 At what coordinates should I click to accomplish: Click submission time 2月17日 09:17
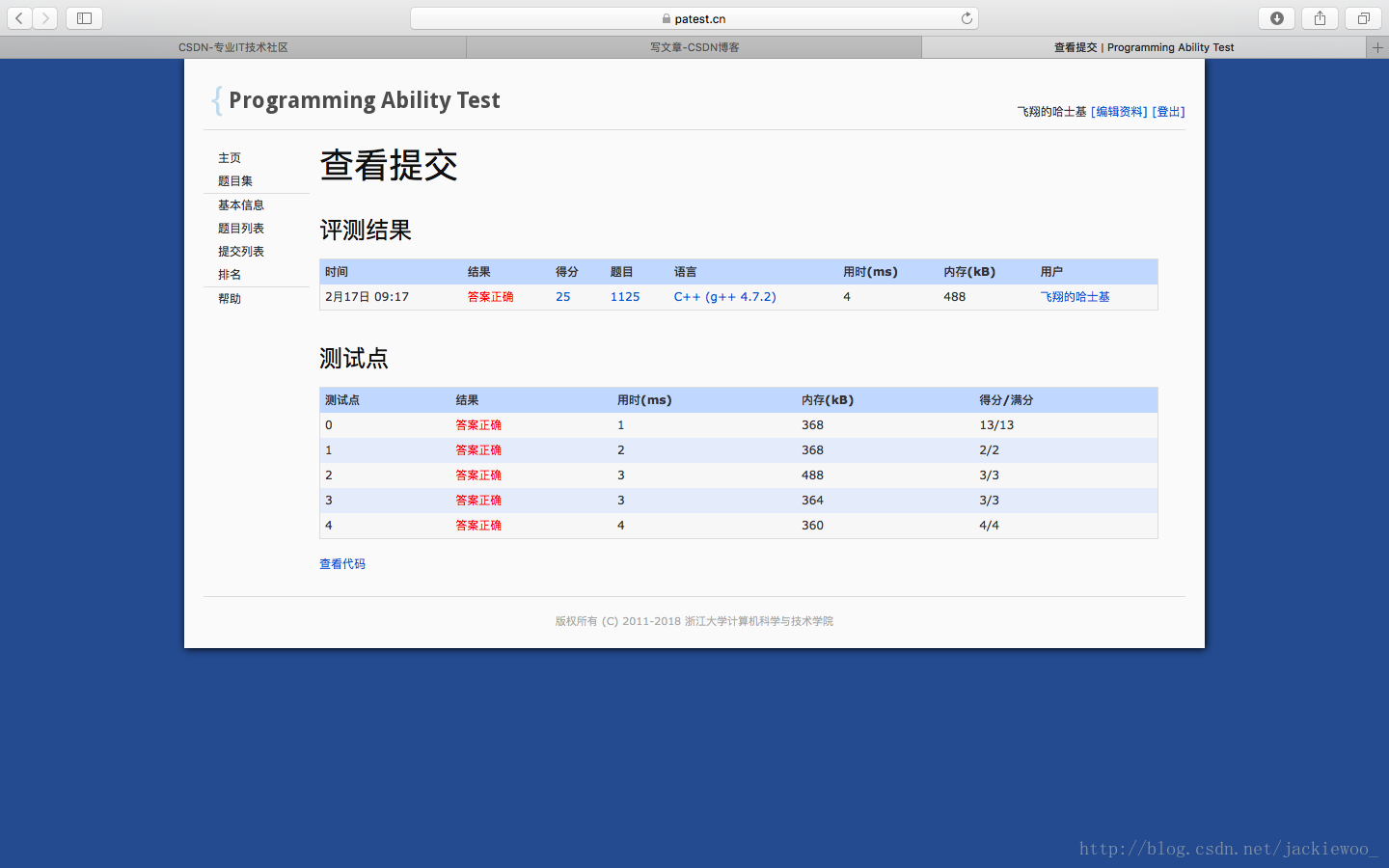coord(367,297)
